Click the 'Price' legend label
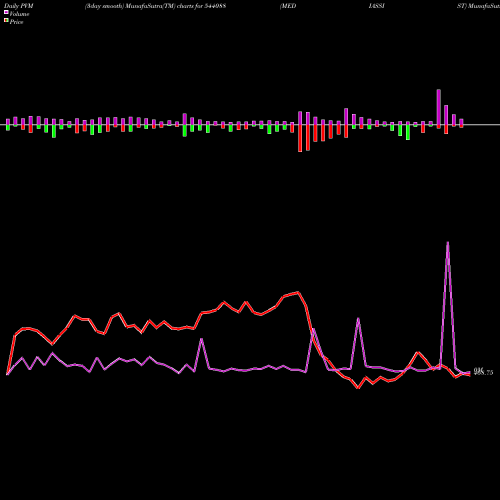The height and width of the screenshot is (500, 500). pos(16,22)
